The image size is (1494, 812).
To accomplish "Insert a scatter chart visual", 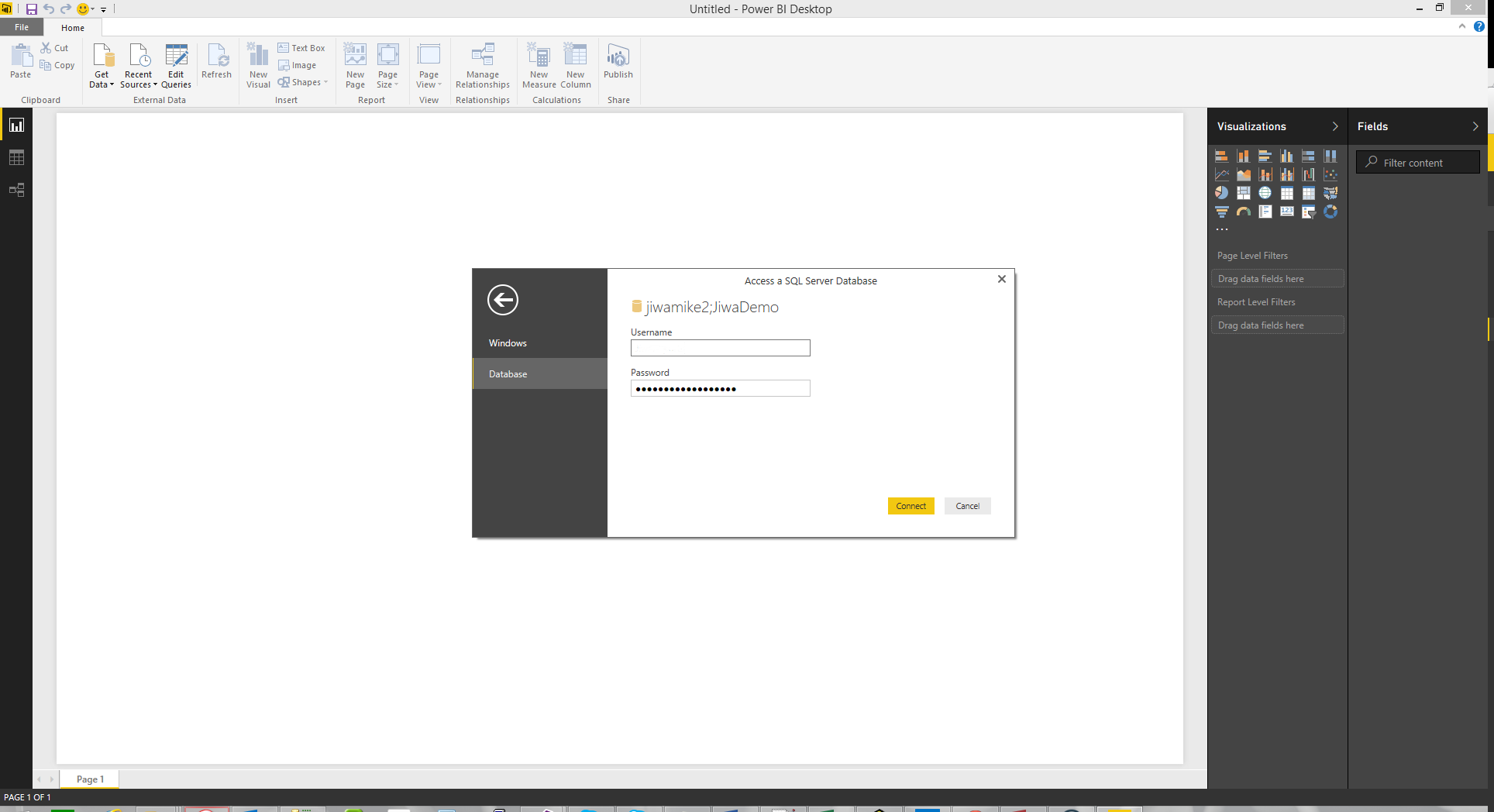I will 1330,174.
